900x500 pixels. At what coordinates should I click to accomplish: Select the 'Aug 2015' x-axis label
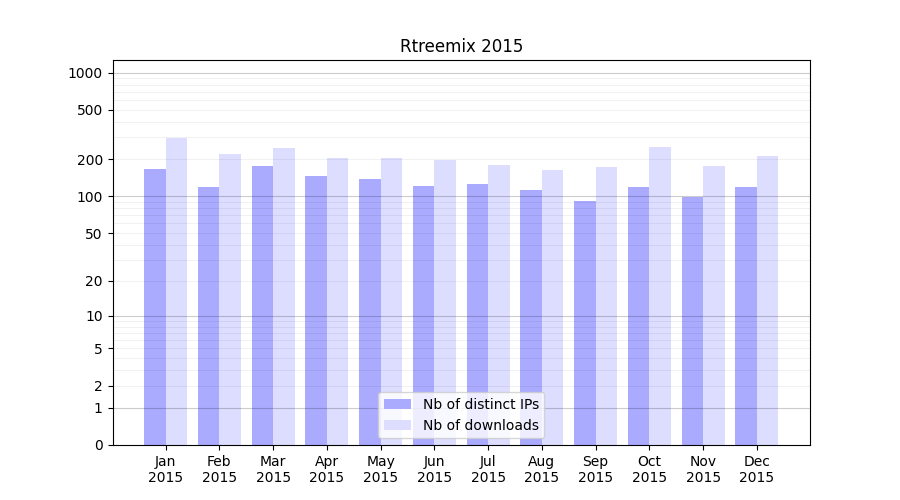[x=542, y=469]
